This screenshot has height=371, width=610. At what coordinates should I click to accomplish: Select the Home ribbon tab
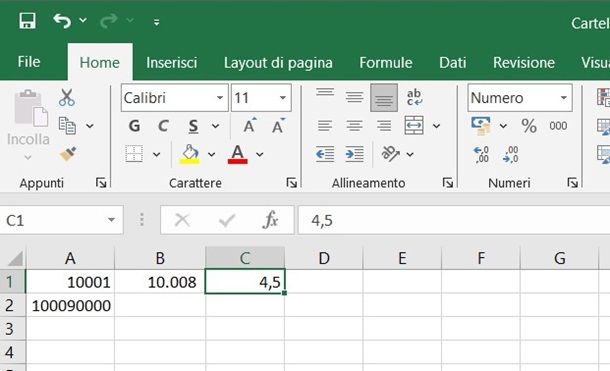100,63
